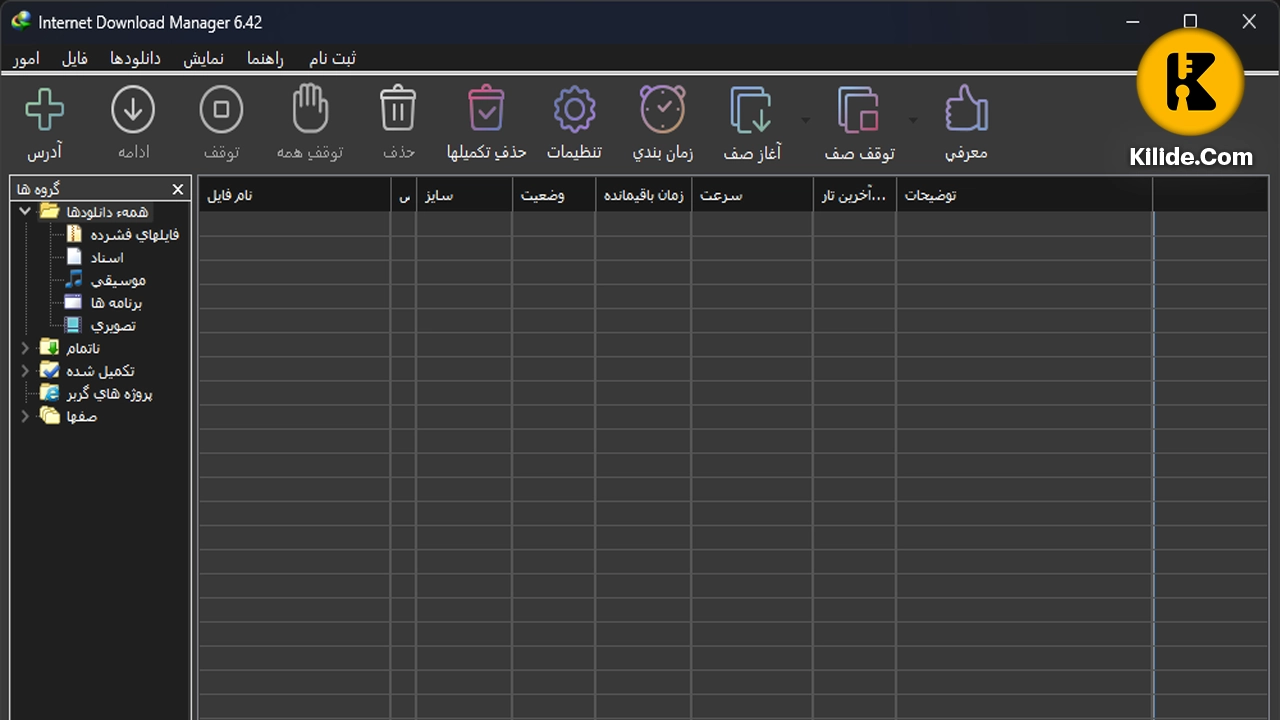Expand the تکمیل شده tree node arrow
This screenshot has height=720, width=1280.
[x=25, y=371]
